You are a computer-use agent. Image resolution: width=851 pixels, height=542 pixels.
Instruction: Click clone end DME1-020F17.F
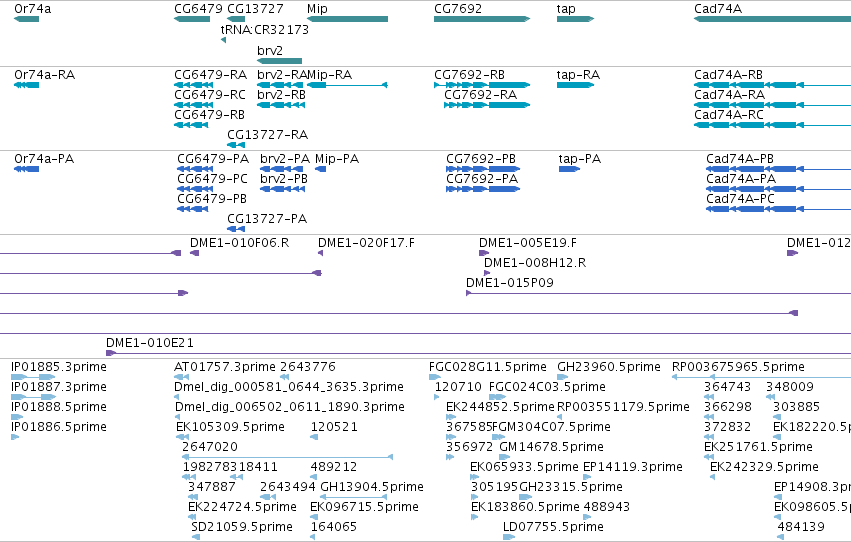point(320,253)
